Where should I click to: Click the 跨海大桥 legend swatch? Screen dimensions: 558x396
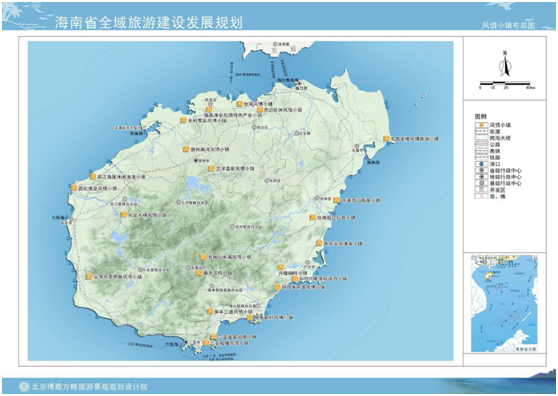(x=481, y=138)
